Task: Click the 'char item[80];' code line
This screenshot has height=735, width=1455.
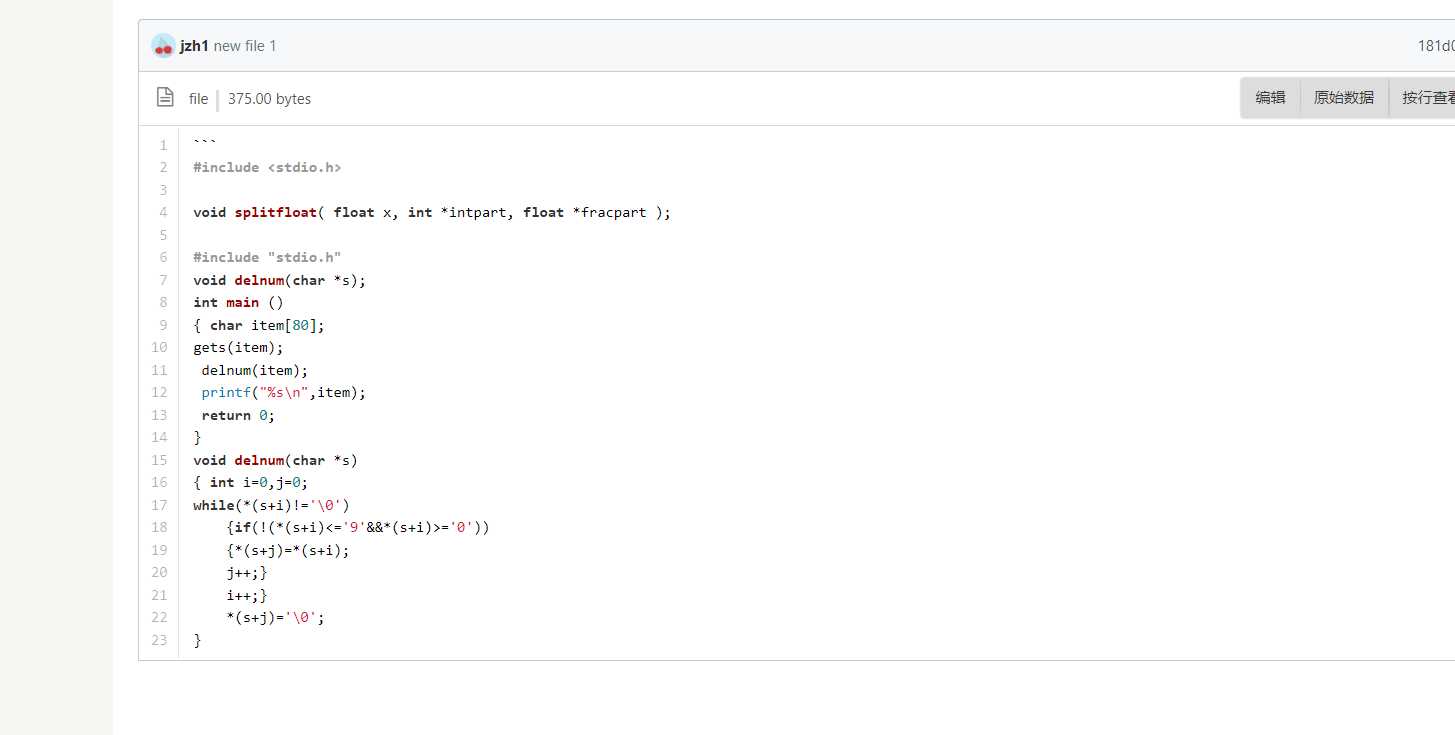Action: pos(259,325)
